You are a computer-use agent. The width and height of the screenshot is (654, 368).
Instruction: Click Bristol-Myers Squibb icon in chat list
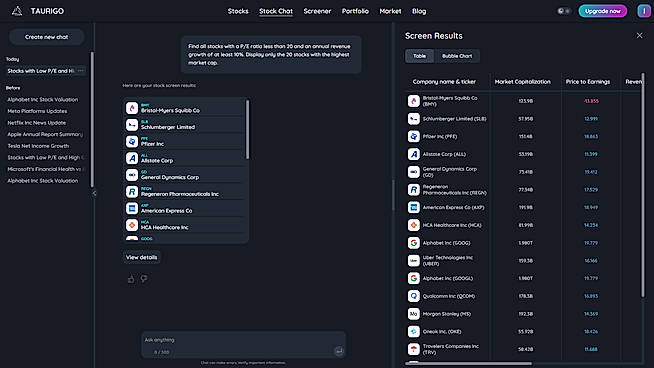[x=132, y=108]
